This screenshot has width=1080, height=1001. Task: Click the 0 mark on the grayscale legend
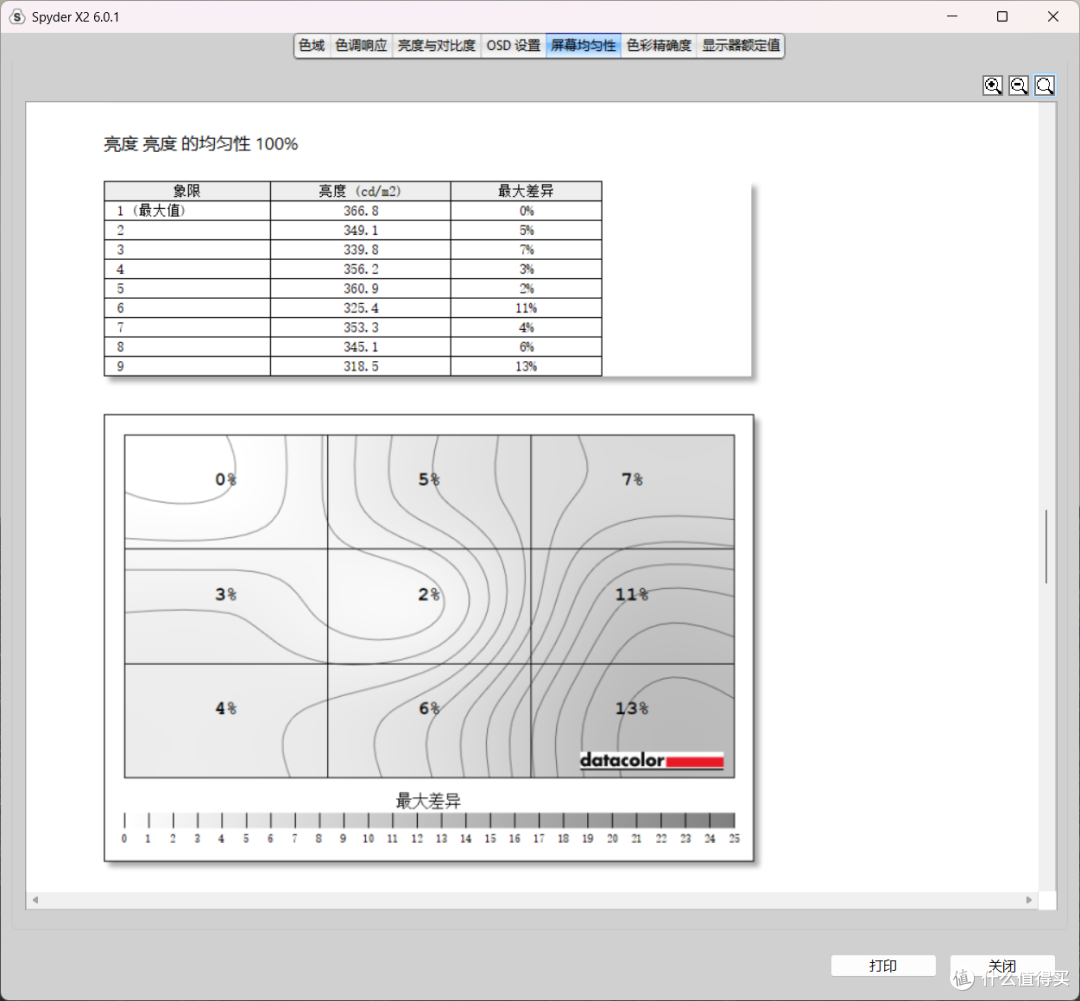coord(124,838)
